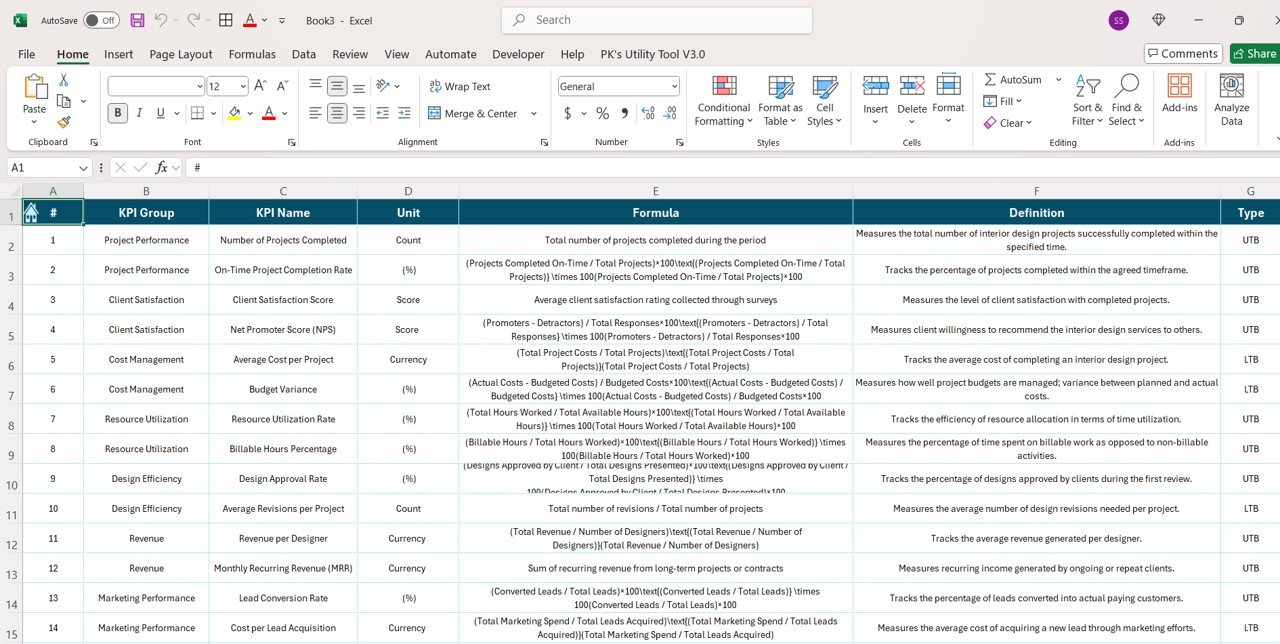The width and height of the screenshot is (1280, 644).
Task: Toggle Bold formatting
Action: (x=118, y=113)
